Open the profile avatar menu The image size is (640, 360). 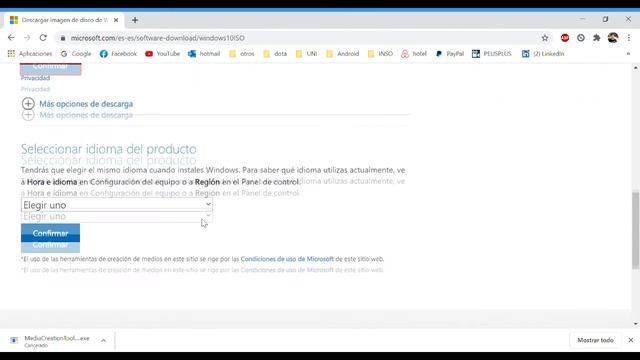pos(613,38)
